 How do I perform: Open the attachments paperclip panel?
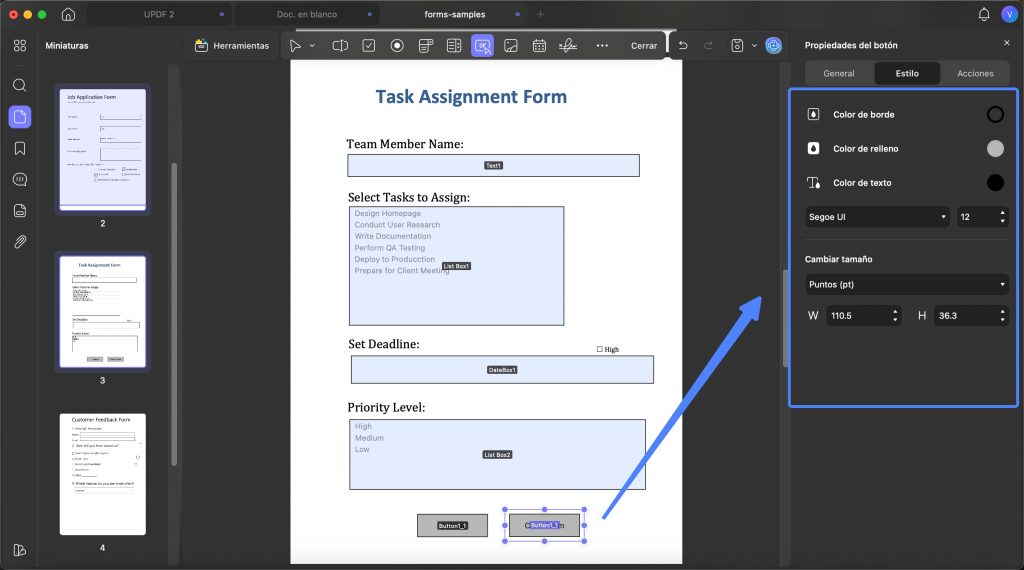point(20,242)
